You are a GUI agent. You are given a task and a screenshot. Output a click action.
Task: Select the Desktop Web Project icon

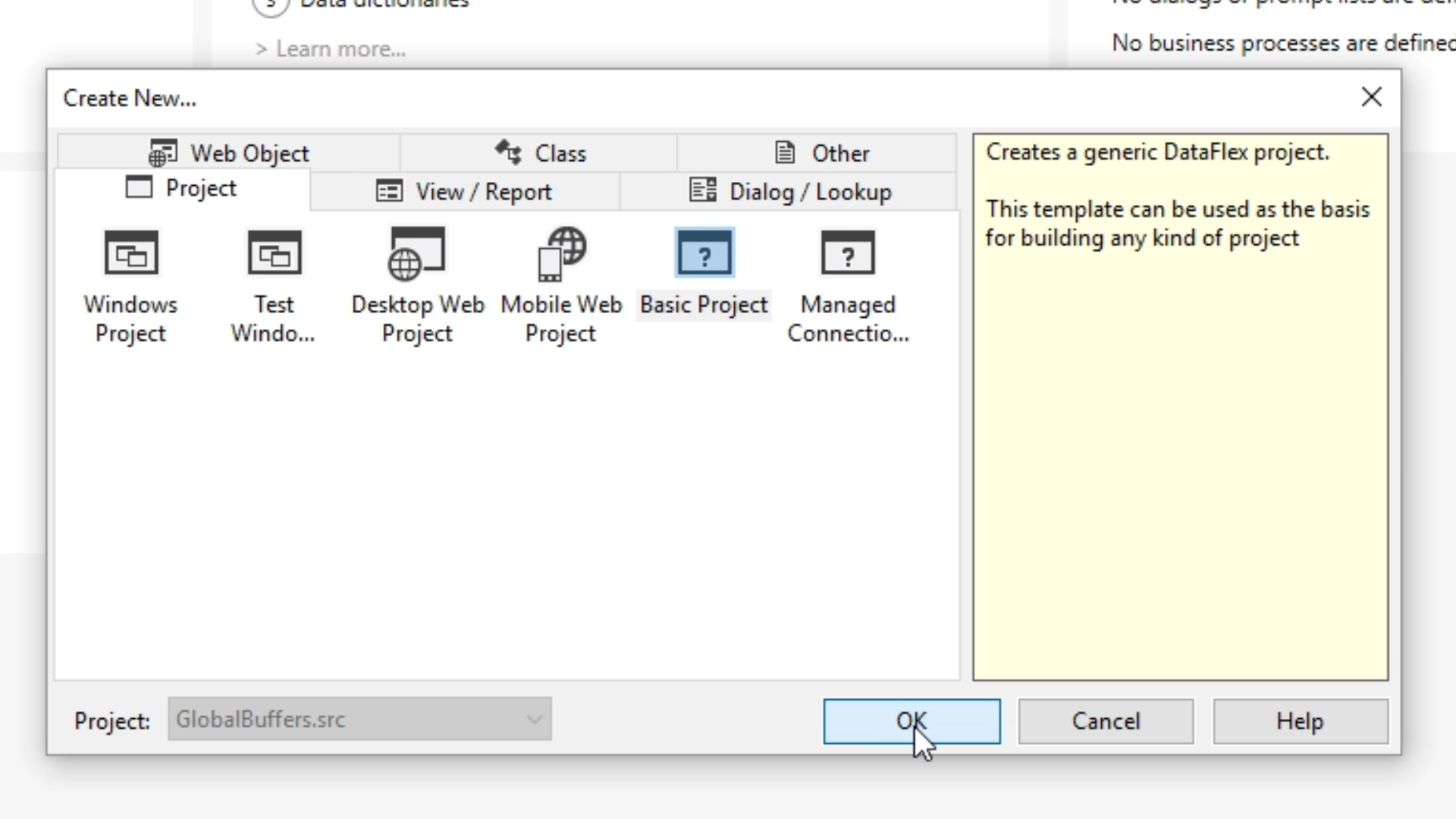[416, 253]
